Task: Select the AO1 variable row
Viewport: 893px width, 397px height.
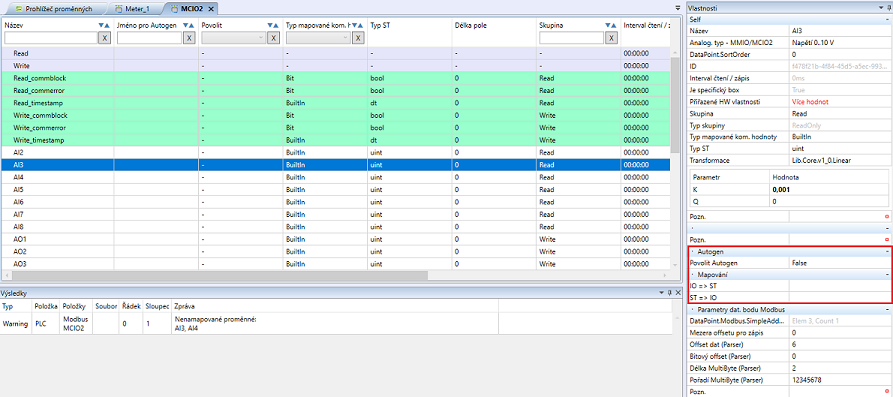Action: [336, 239]
